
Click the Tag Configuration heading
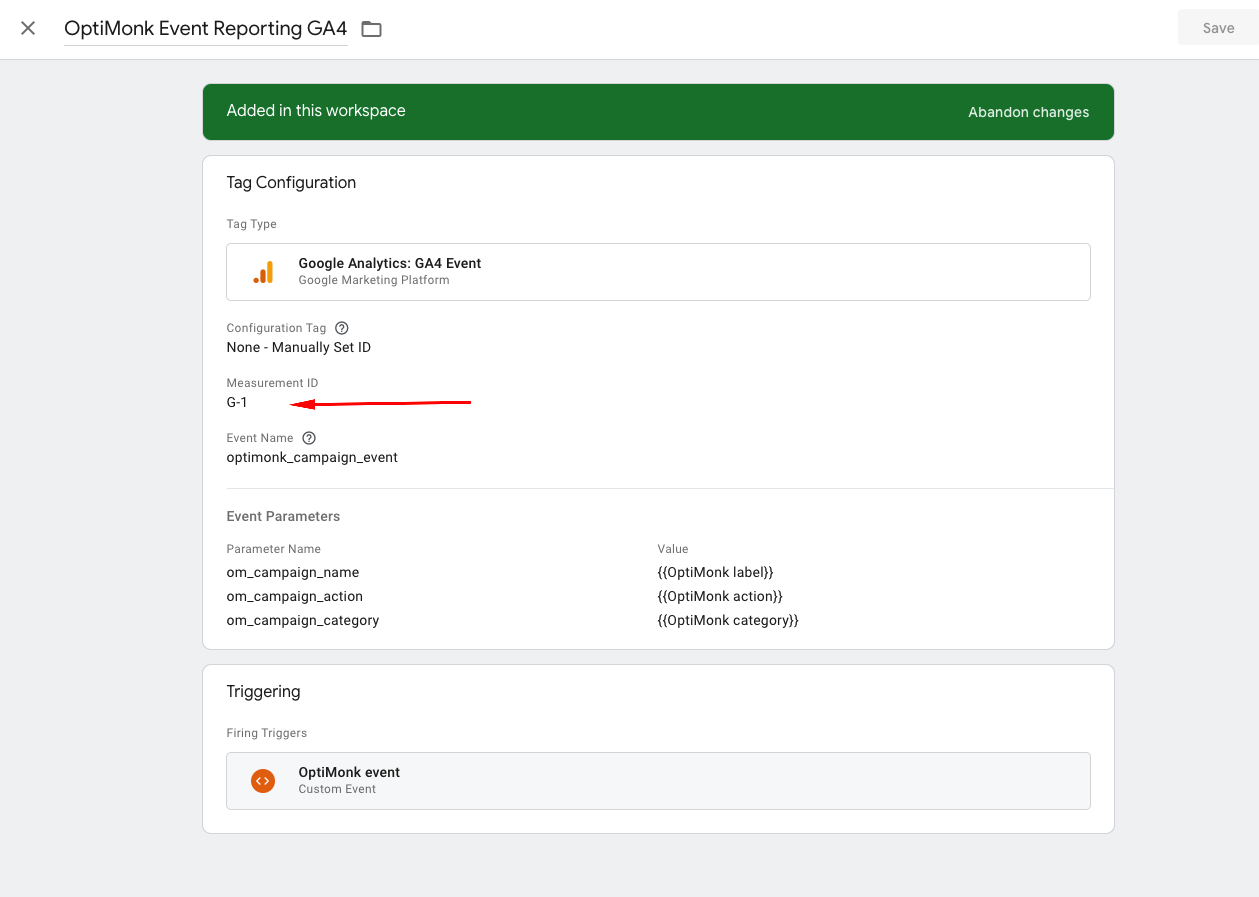pyautogui.click(x=291, y=182)
